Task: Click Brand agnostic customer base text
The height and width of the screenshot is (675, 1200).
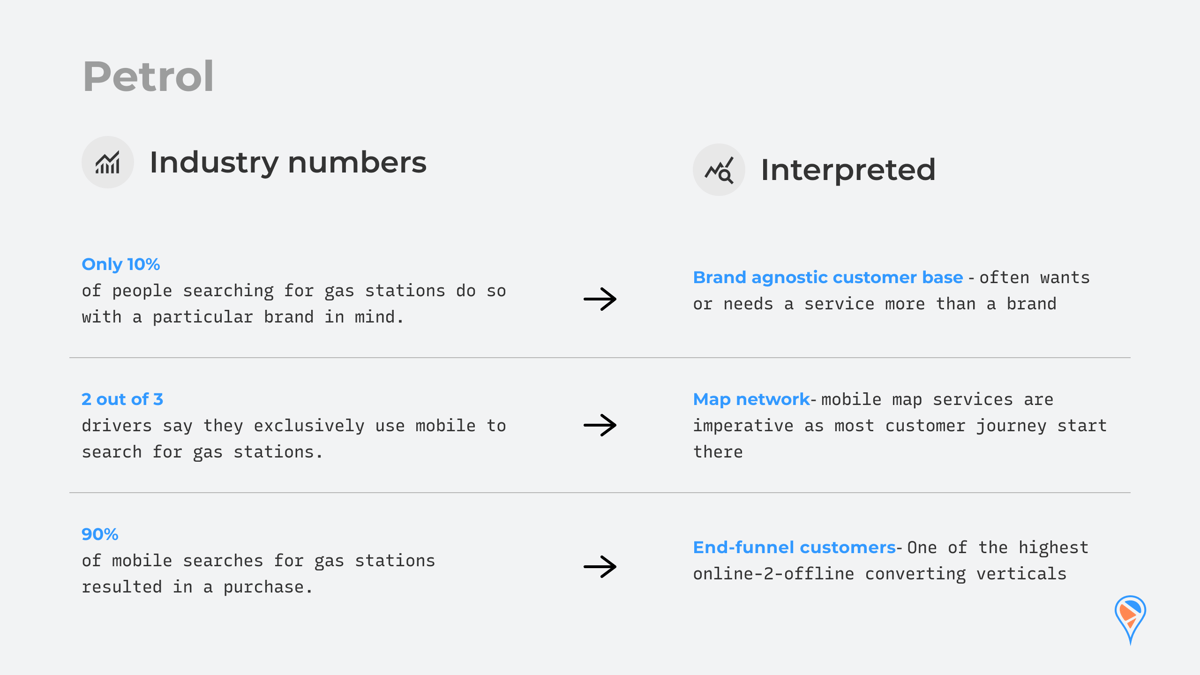Action: [x=828, y=277]
